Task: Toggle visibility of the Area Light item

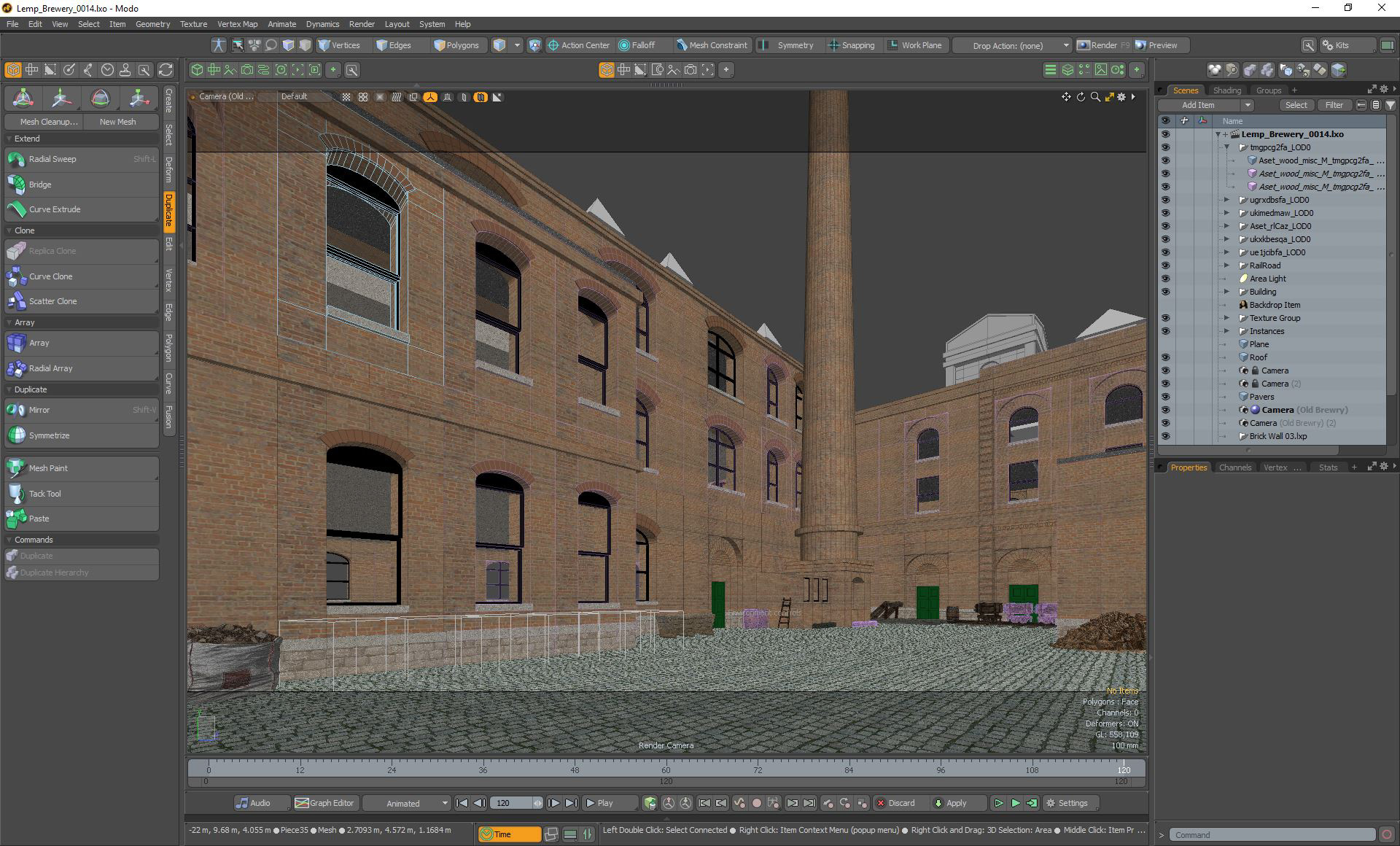Action: pos(1165,279)
